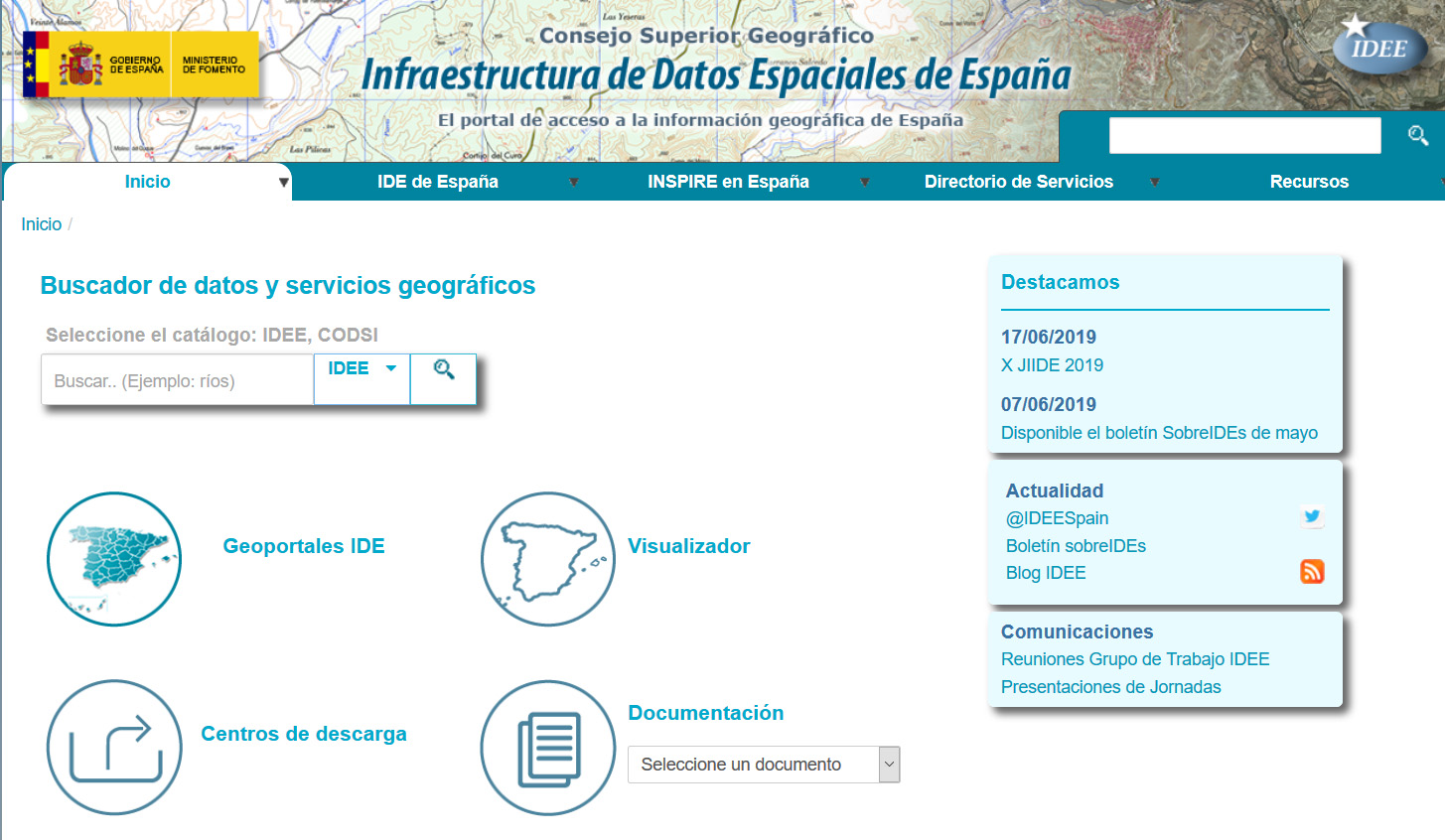Click the portal de acceso subtitle text
Screen dimensions: 1445x840
(x=700, y=120)
